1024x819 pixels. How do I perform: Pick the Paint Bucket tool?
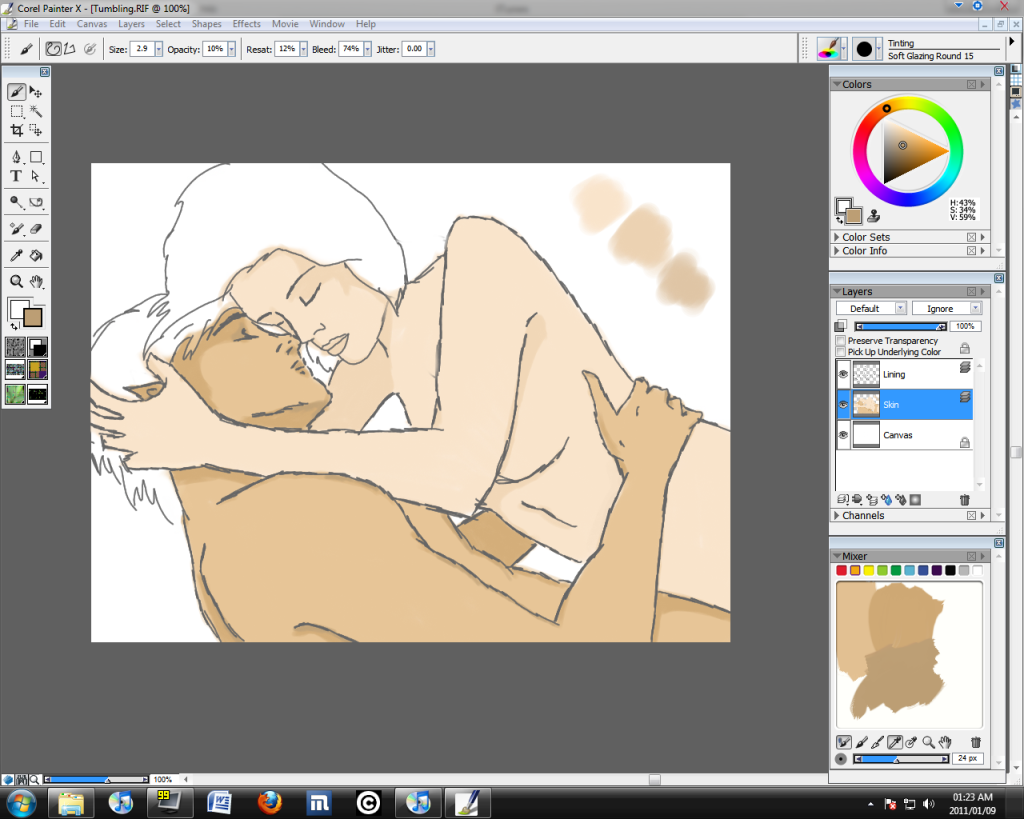tap(36, 256)
